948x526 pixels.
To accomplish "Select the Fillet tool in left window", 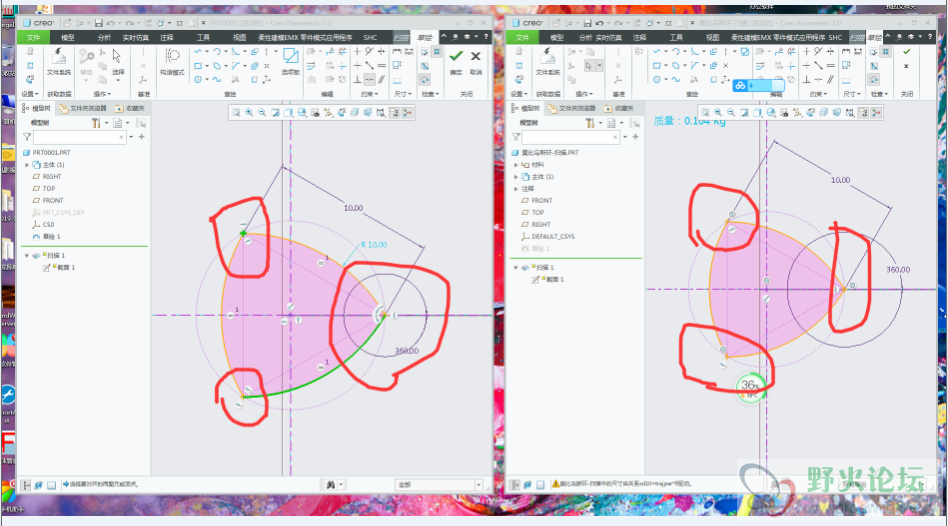I will point(236,52).
